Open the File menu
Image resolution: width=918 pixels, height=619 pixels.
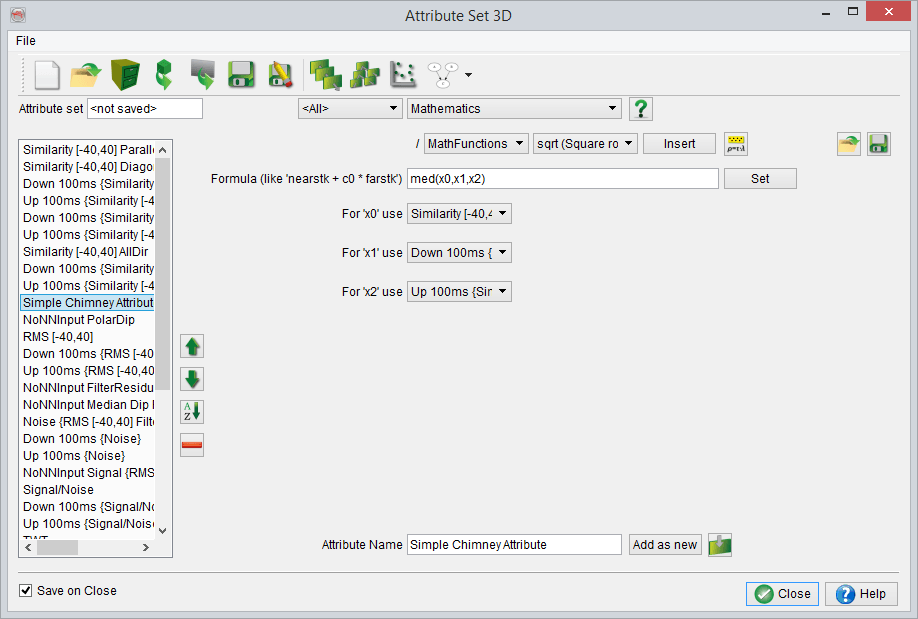(x=26, y=41)
